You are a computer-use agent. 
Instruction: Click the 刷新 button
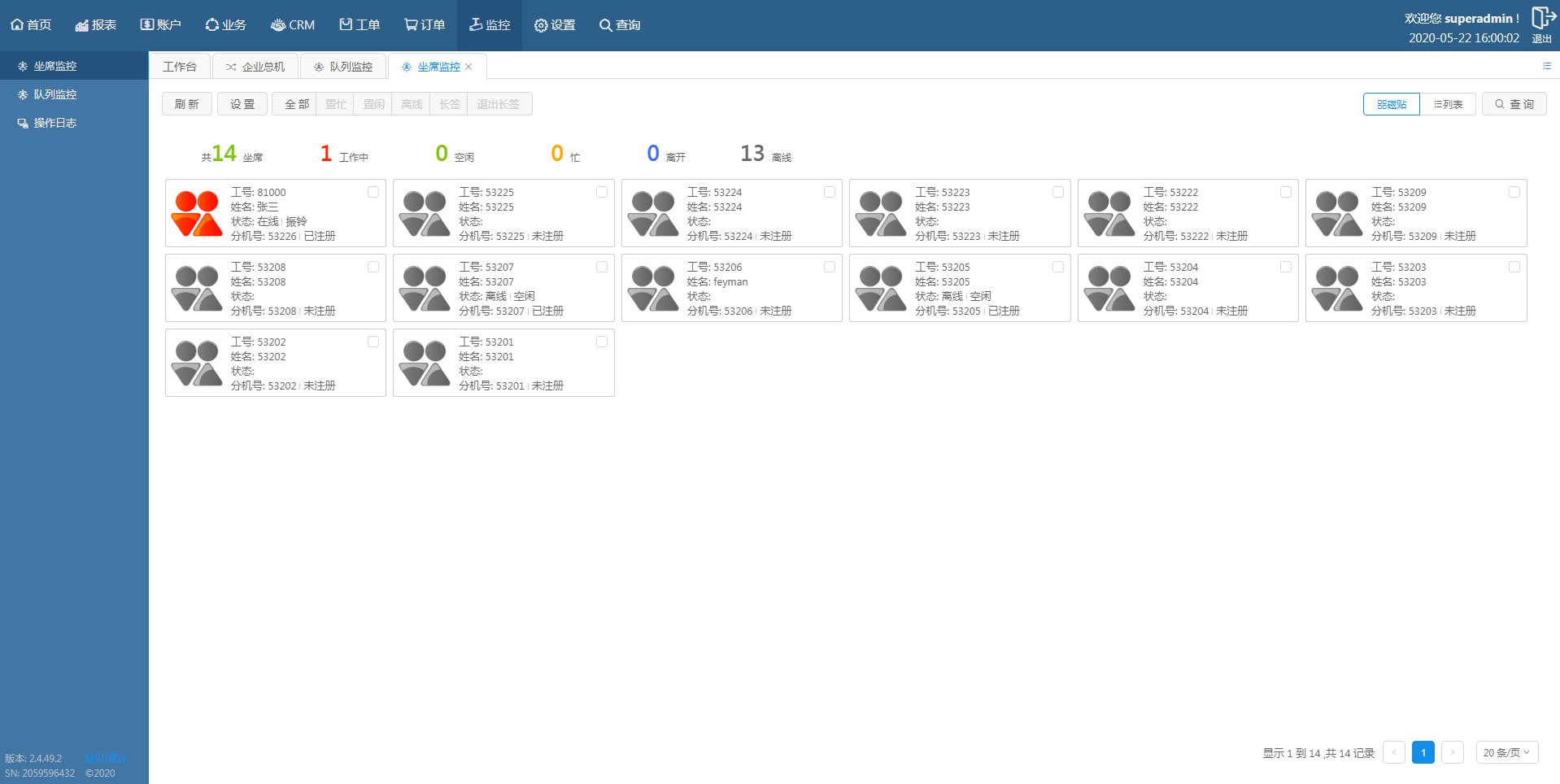click(187, 104)
